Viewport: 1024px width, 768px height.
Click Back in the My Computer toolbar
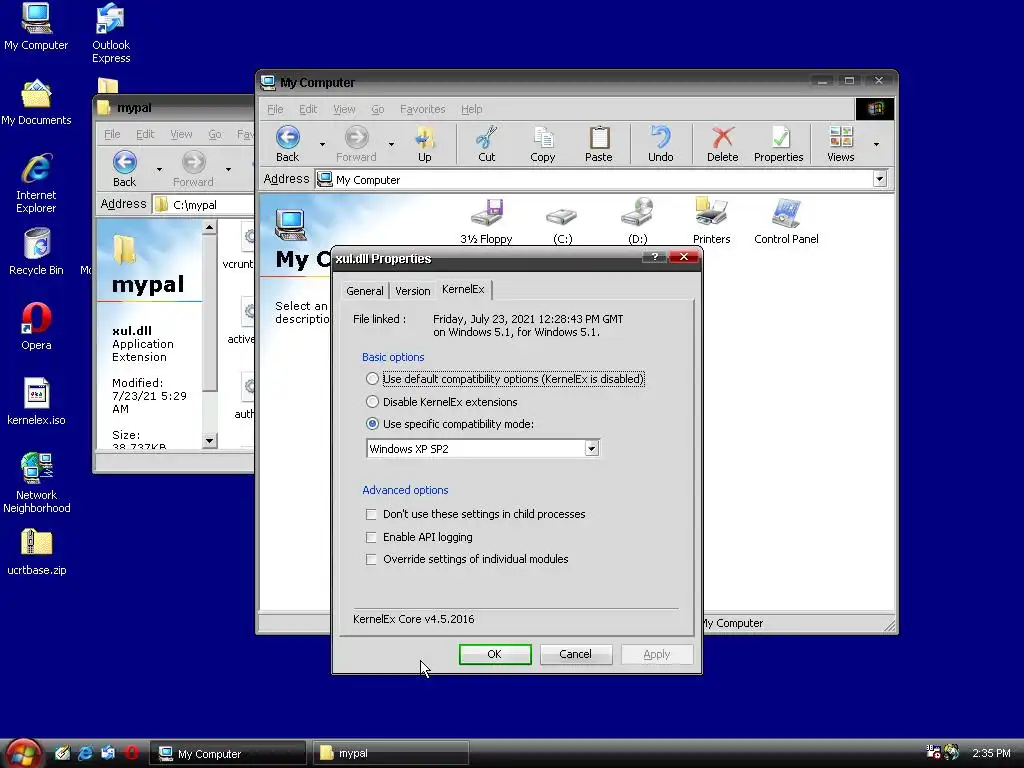(287, 144)
